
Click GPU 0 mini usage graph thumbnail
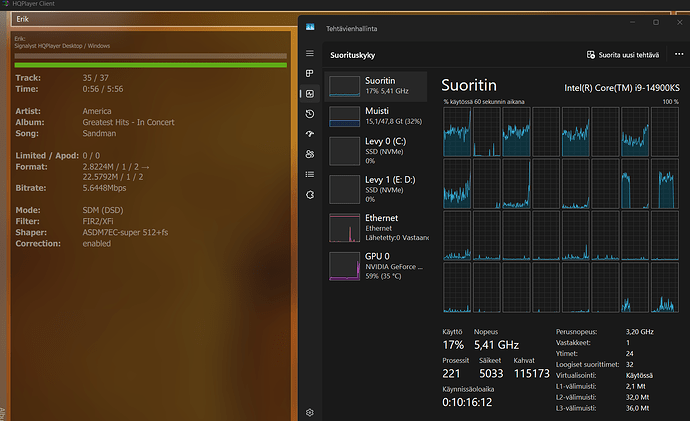(344, 266)
